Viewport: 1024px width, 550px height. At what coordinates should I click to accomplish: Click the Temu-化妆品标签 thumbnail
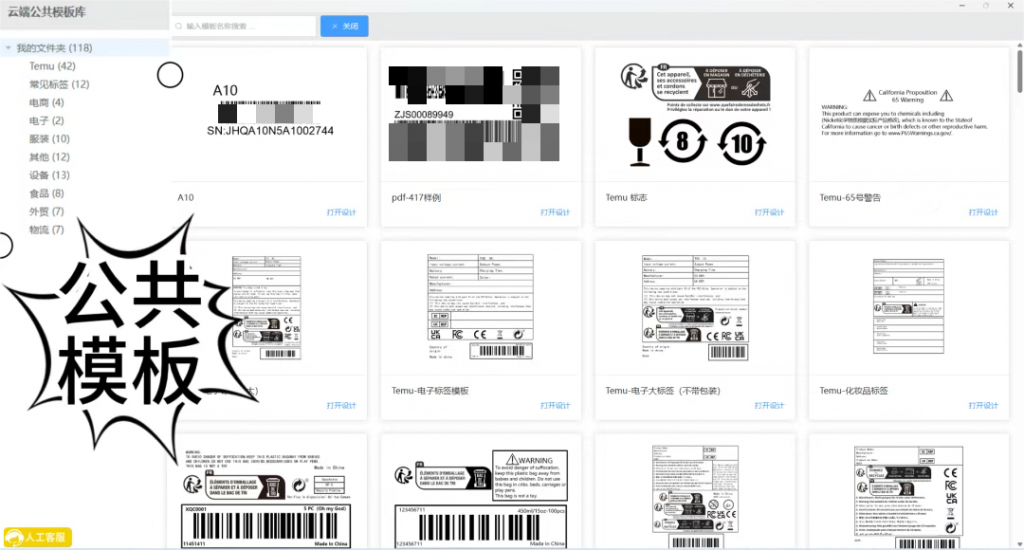pos(908,307)
